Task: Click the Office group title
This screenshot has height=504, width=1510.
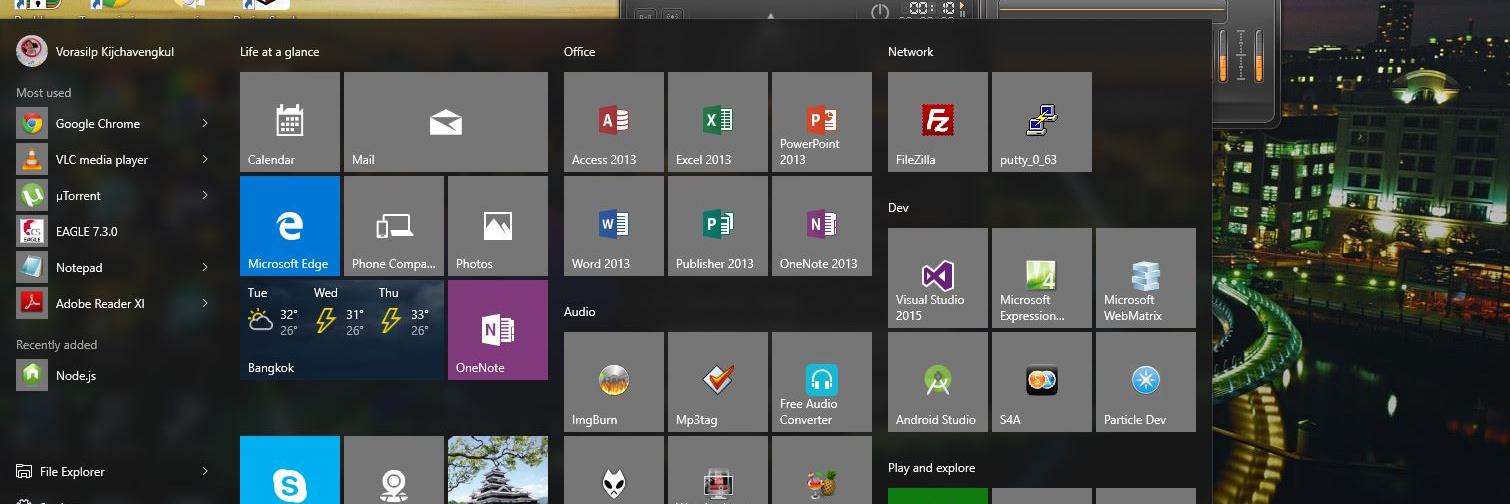Action: pos(579,52)
